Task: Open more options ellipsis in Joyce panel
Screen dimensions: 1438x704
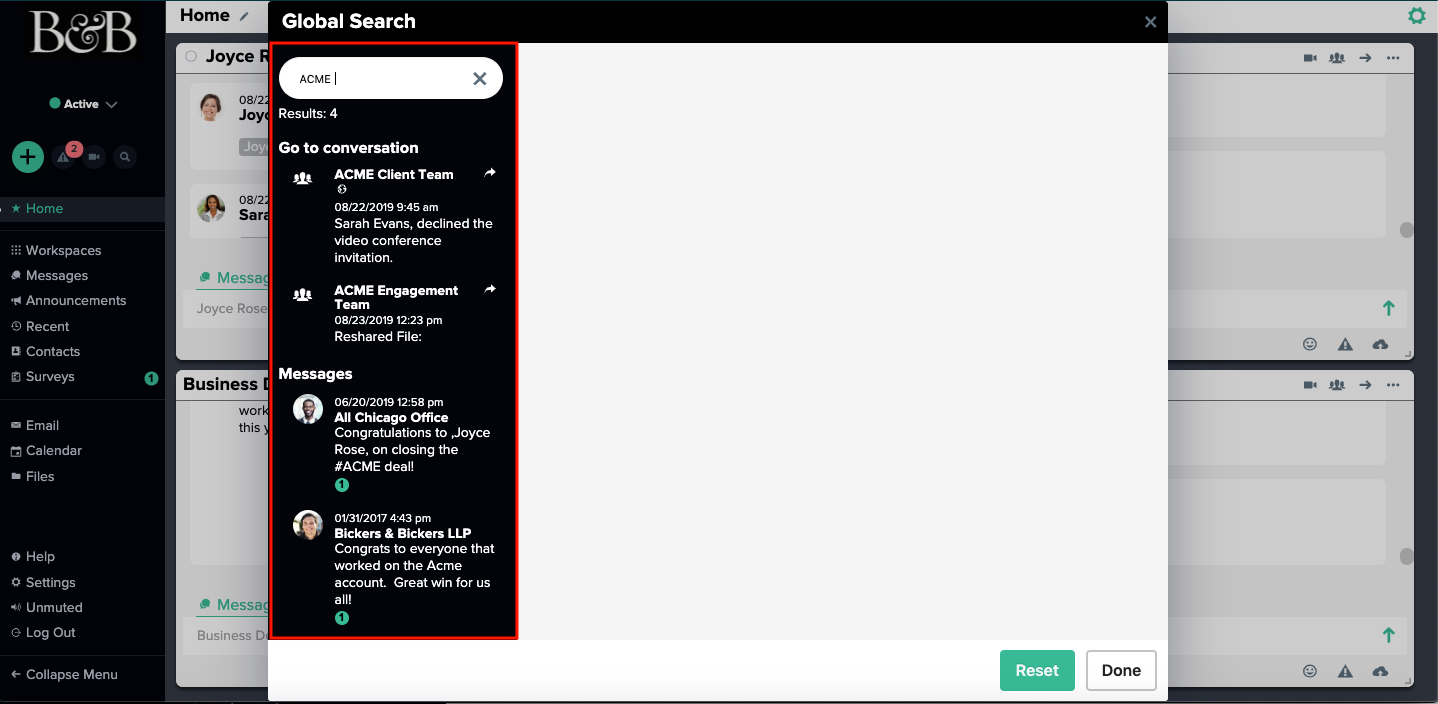Action: pos(1393,58)
